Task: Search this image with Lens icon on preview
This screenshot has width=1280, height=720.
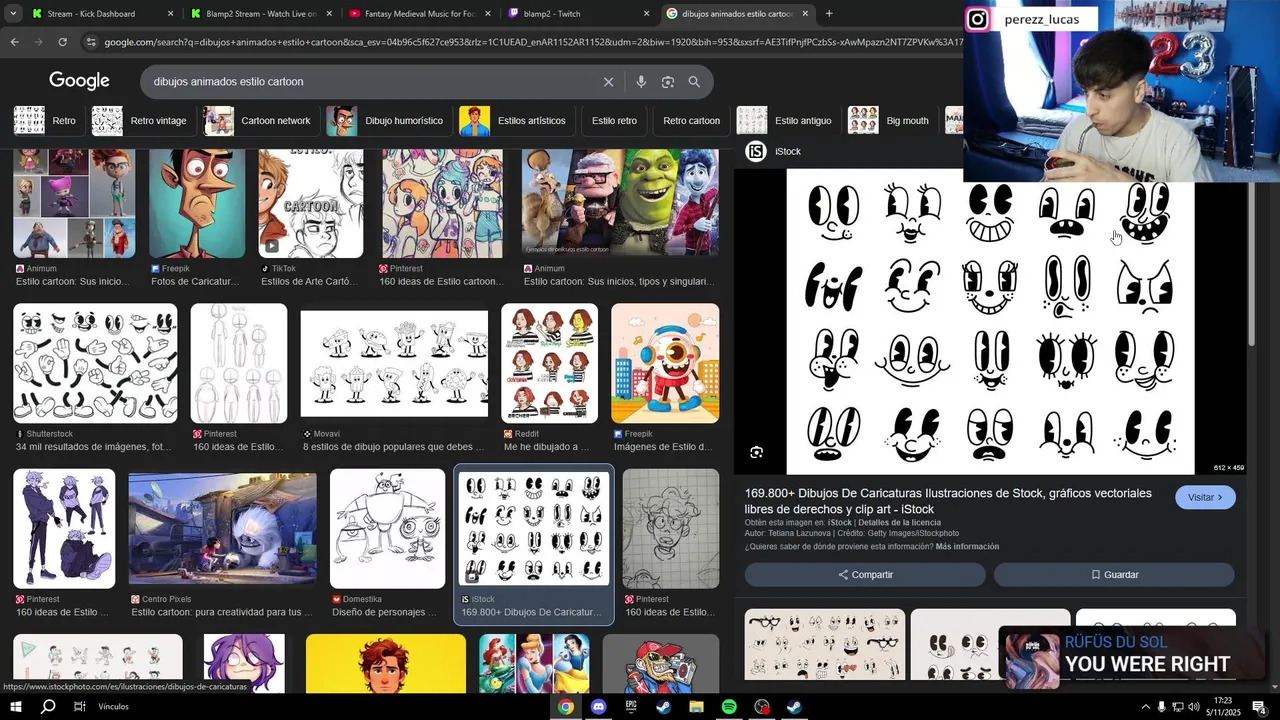Action: point(757,453)
